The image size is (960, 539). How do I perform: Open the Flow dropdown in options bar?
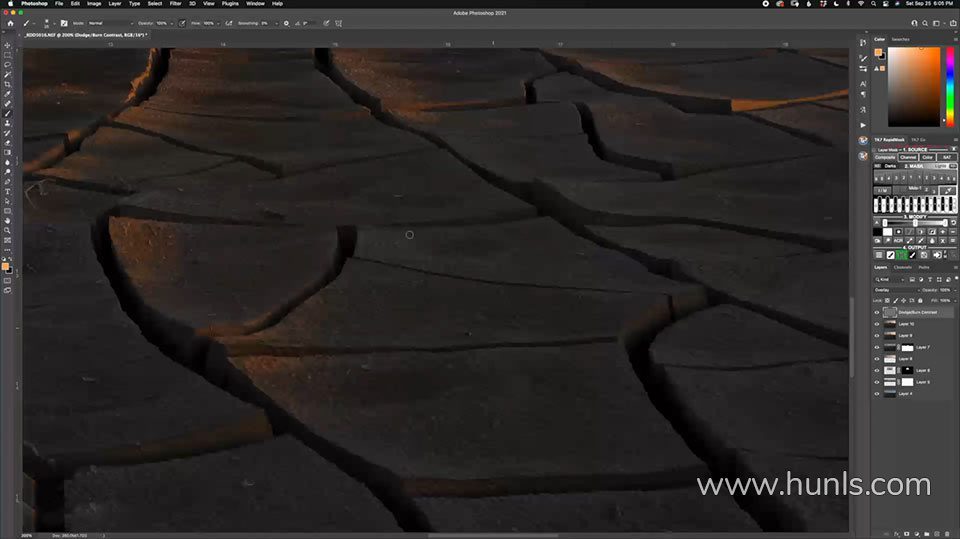218,23
